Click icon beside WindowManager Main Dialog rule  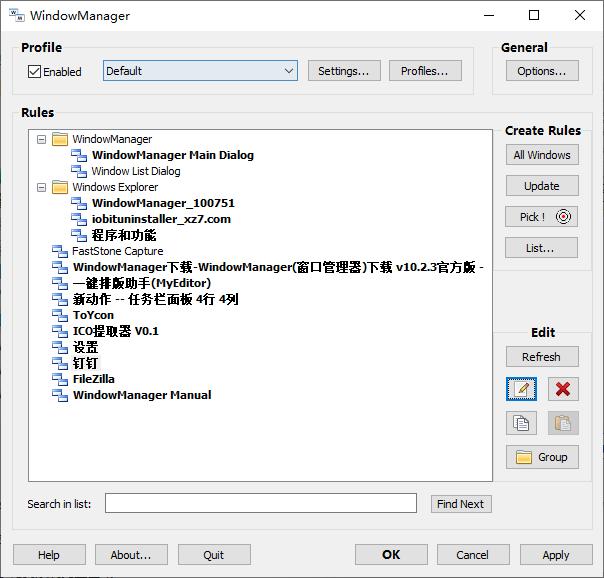click(x=79, y=155)
